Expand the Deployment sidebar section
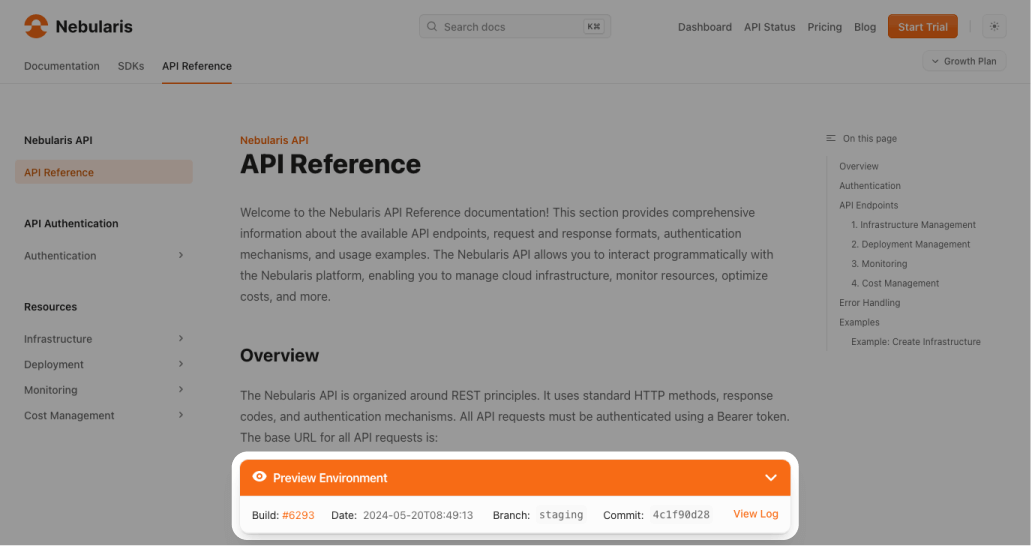This screenshot has width=1031, height=546. coord(181,364)
